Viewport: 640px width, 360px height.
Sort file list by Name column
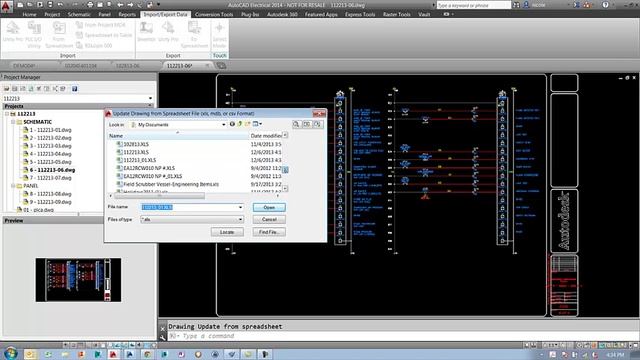178,136
